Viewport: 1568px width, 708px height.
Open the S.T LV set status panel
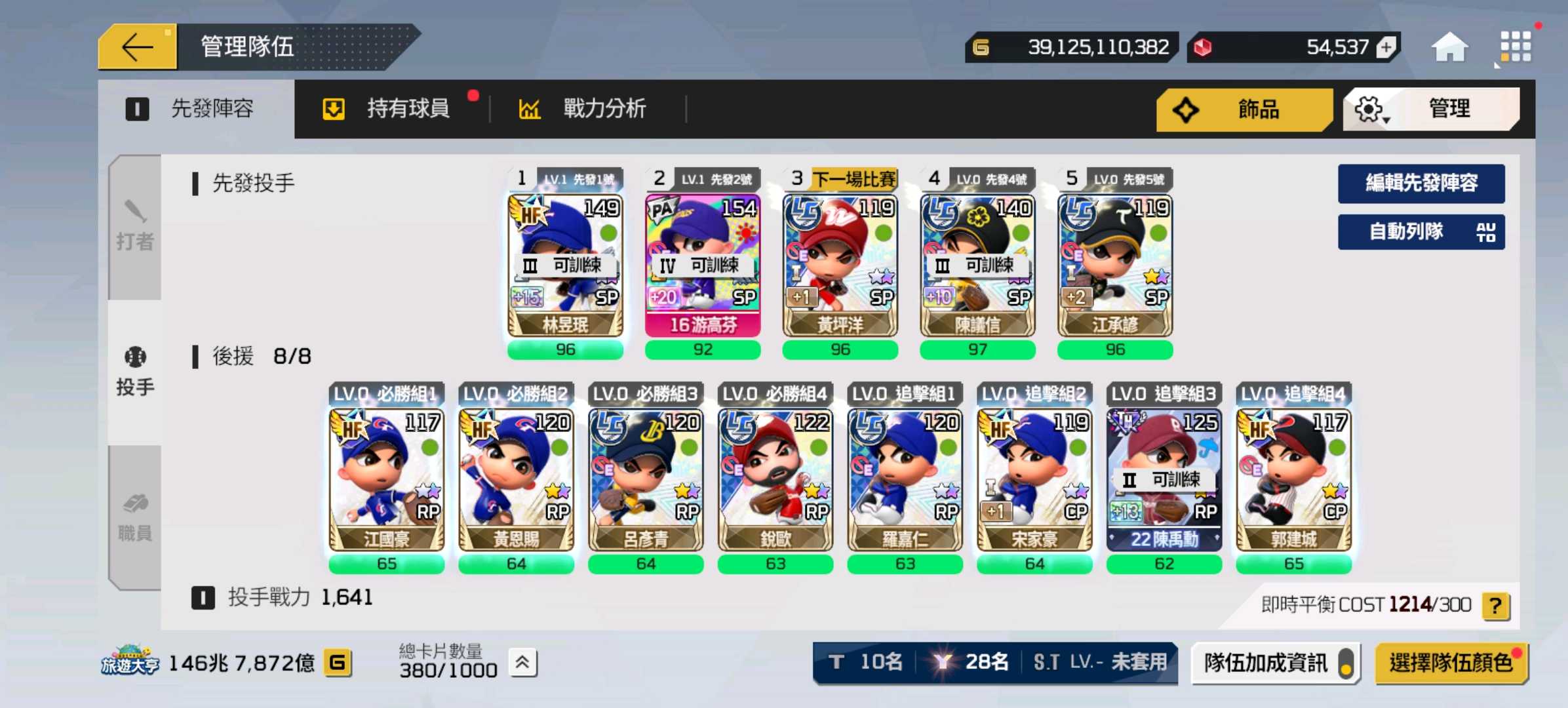coord(1100,662)
